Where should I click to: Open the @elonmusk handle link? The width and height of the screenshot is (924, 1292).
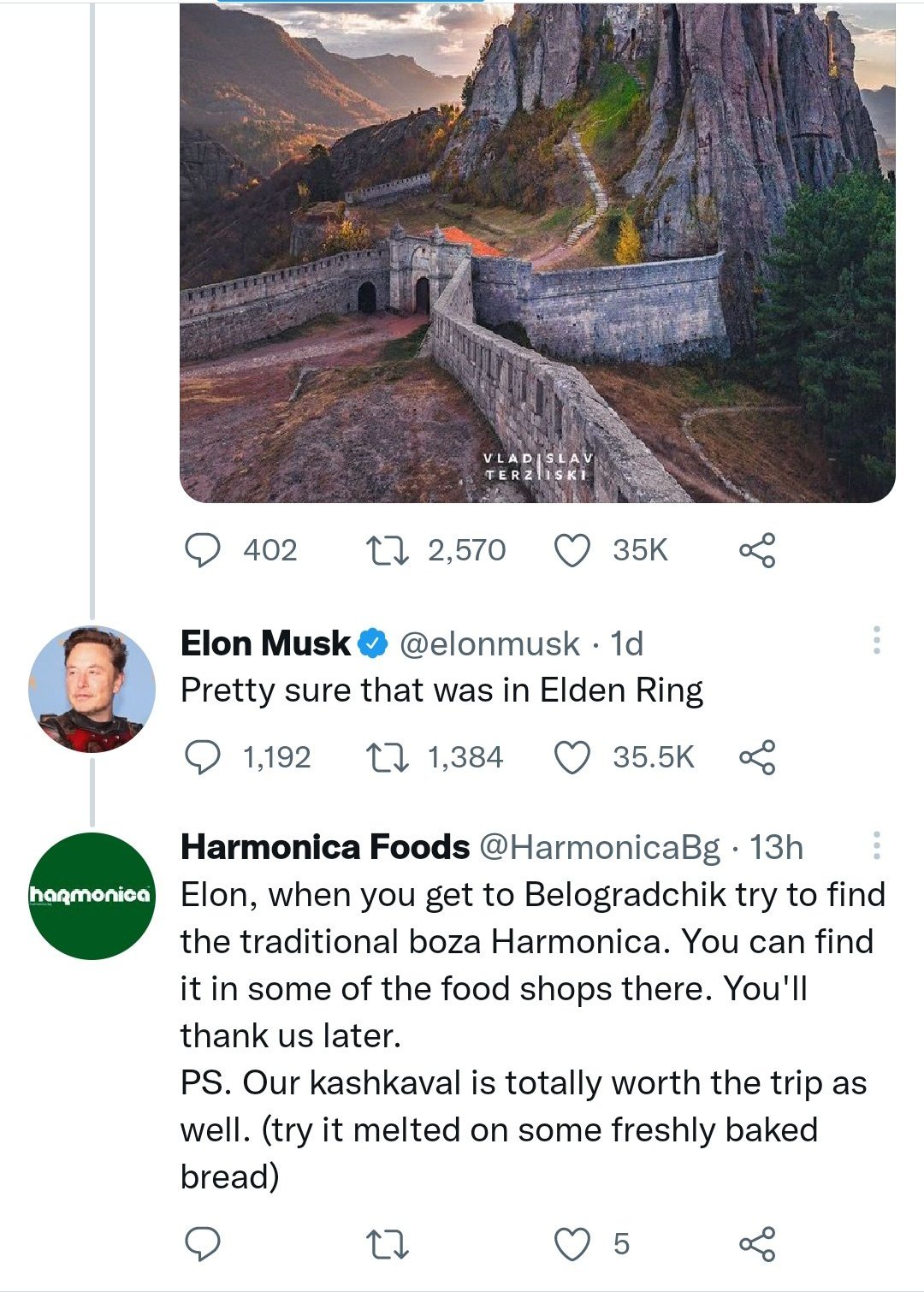click(x=489, y=643)
